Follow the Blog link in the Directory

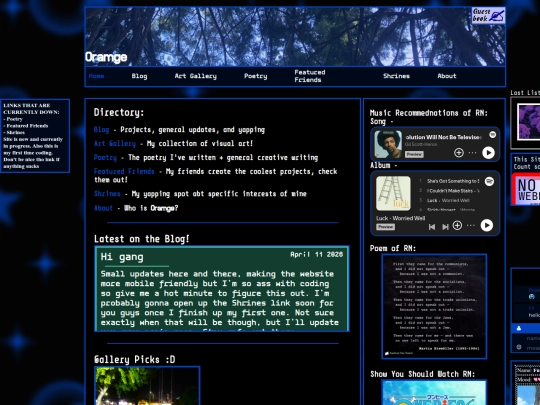pyautogui.click(x=101, y=130)
